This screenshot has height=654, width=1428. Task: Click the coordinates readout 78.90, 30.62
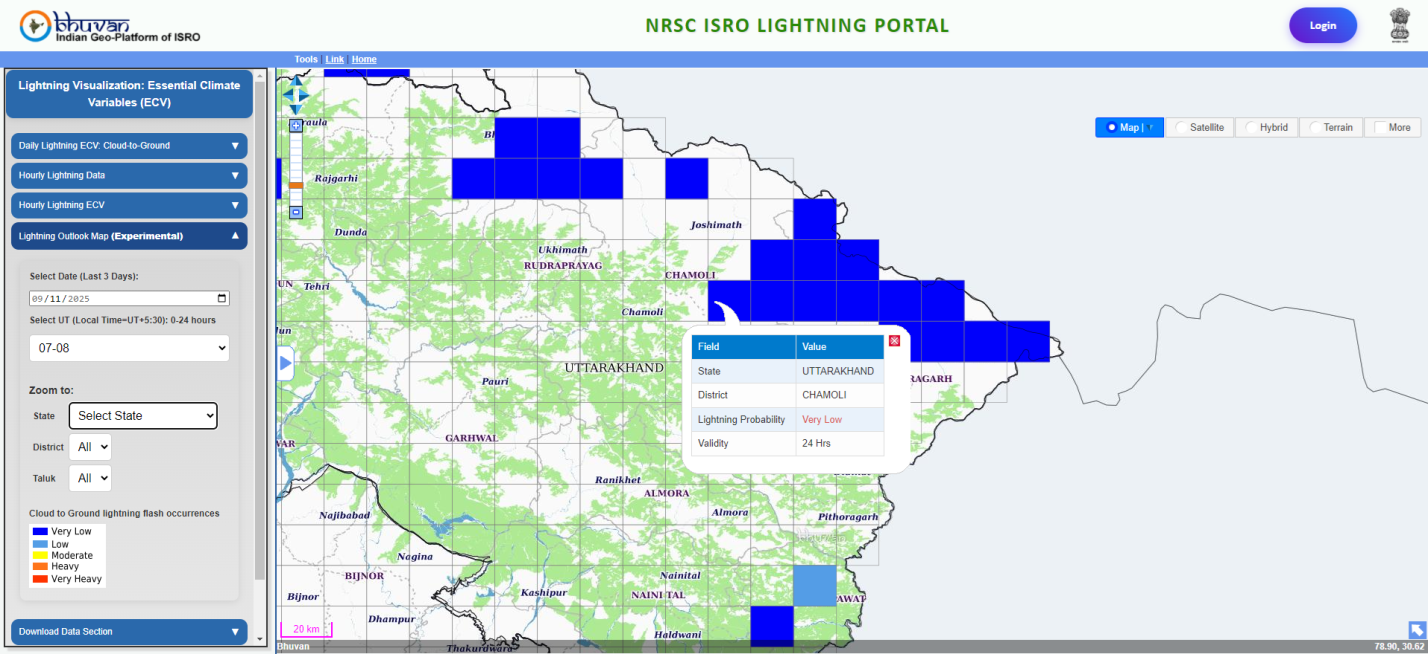point(1400,647)
